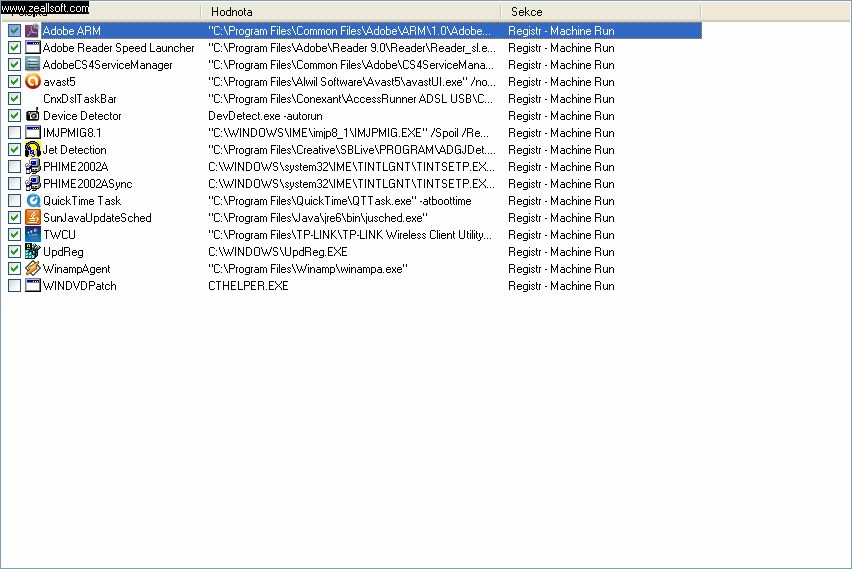Check the PHIME2002A checkbox
This screenshot has width=852, height=569.
(x=15, y=167)
